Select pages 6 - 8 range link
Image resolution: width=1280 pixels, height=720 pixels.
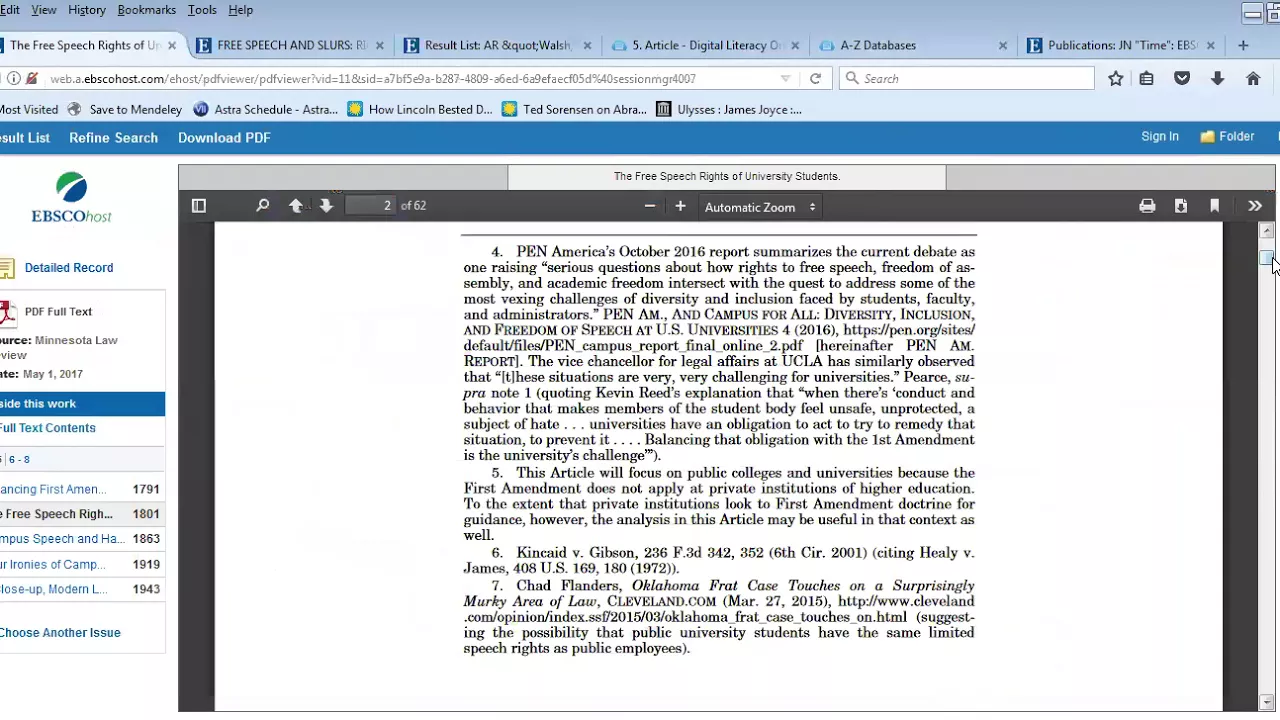click(19, 460)
